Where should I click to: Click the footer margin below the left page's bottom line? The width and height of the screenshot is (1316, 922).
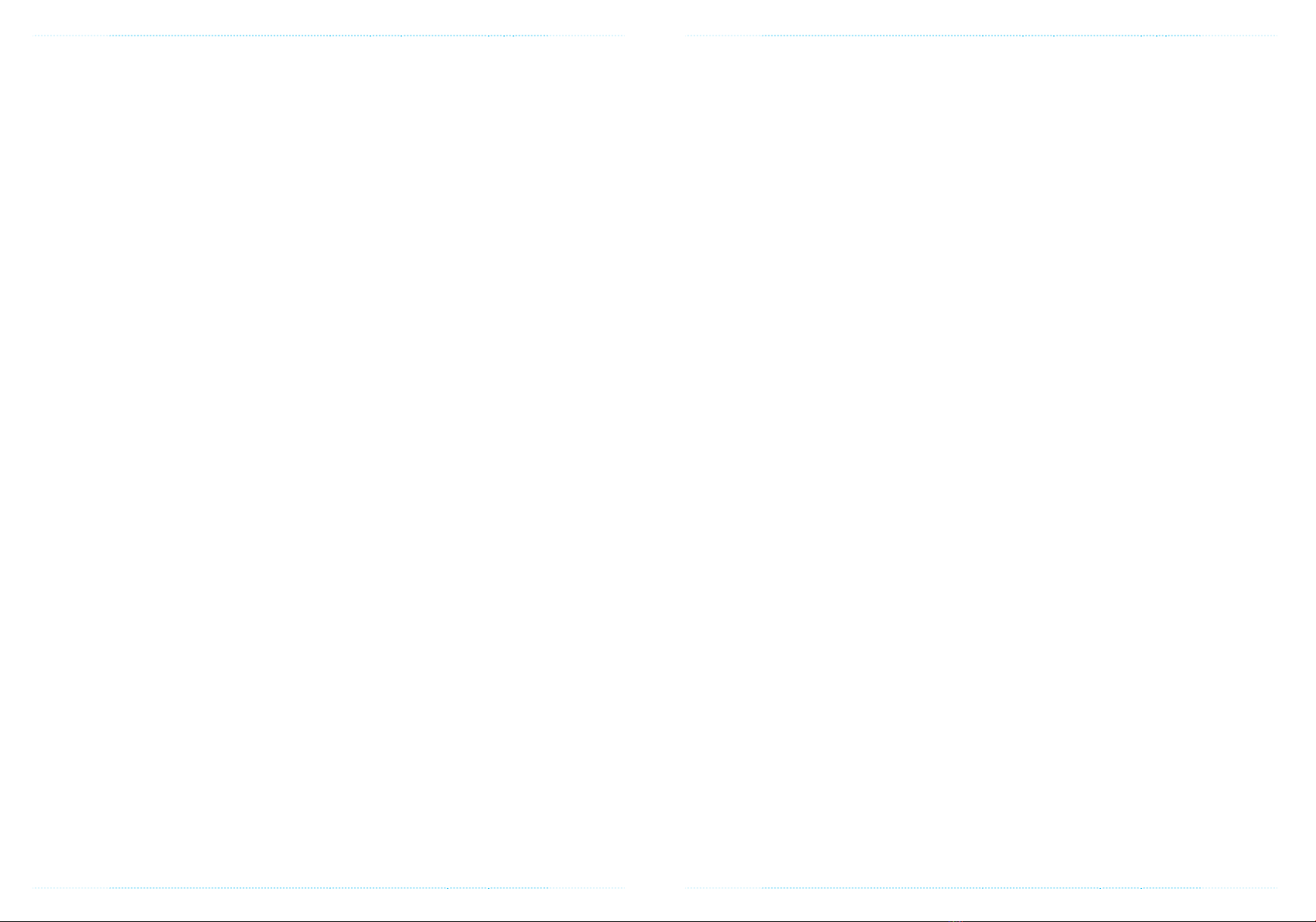coord(329,904)
